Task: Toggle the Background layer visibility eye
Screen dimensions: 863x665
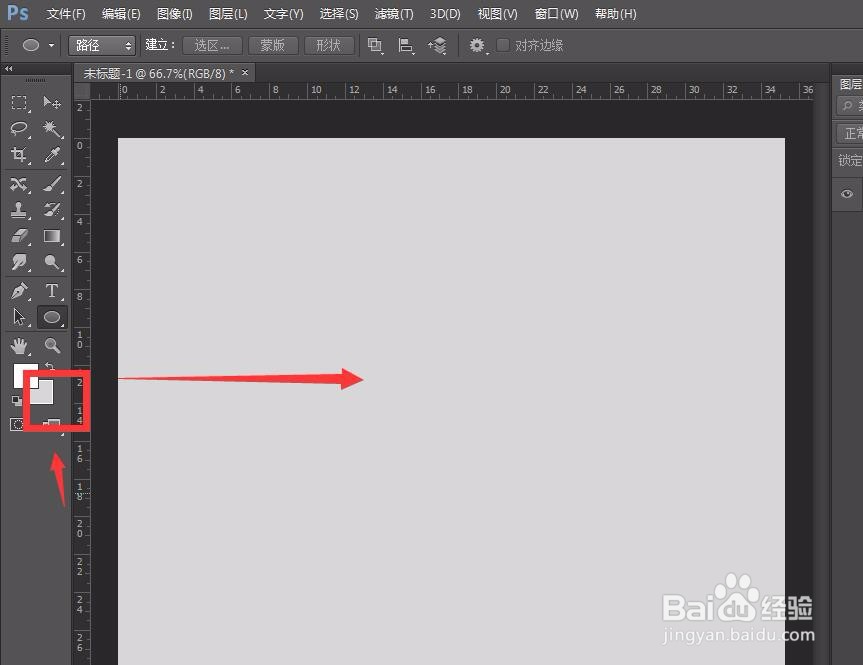Action: point(846,194)
